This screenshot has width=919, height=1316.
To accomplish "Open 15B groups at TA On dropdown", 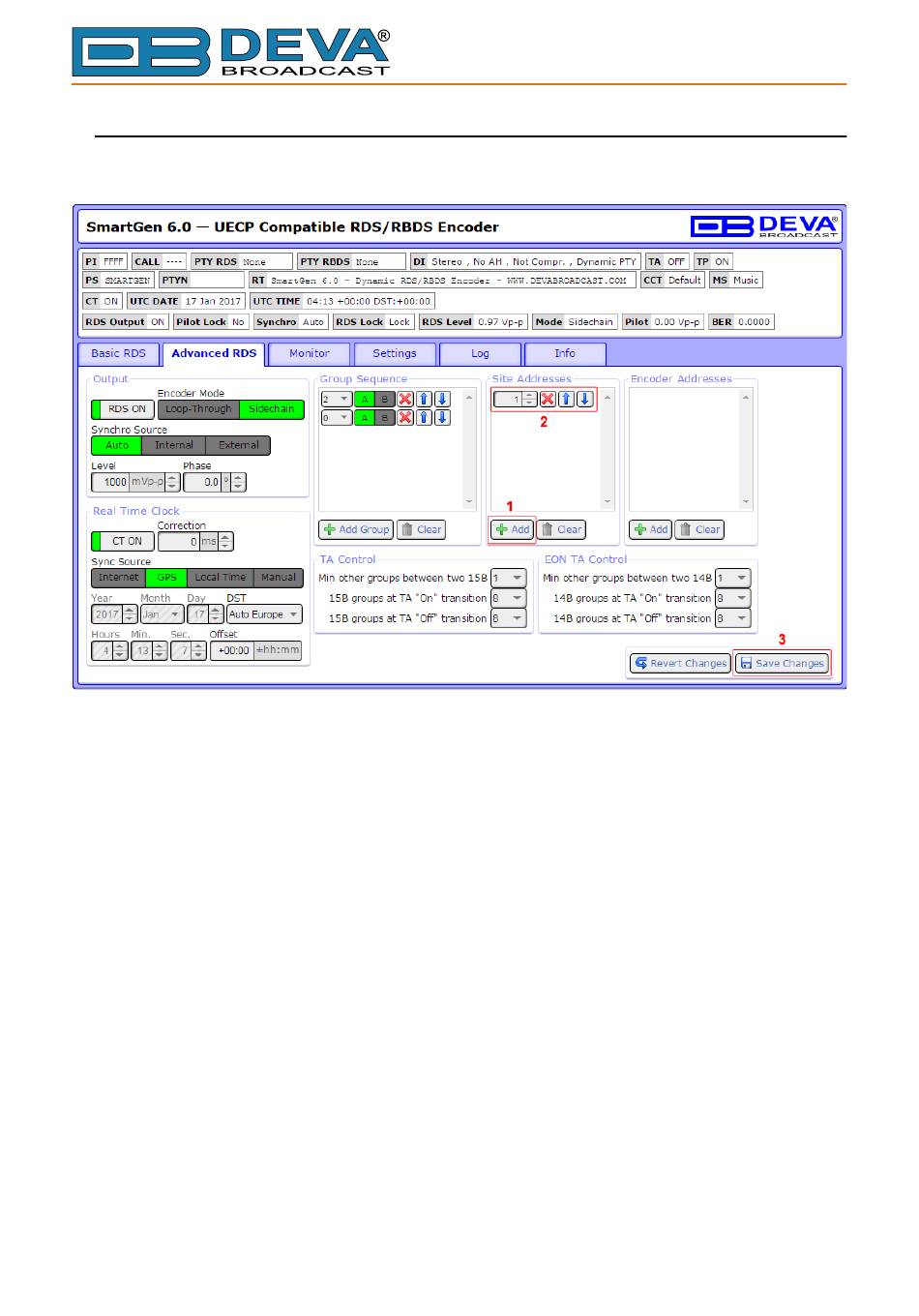I will pyautogui.click(x=508, y=598).
